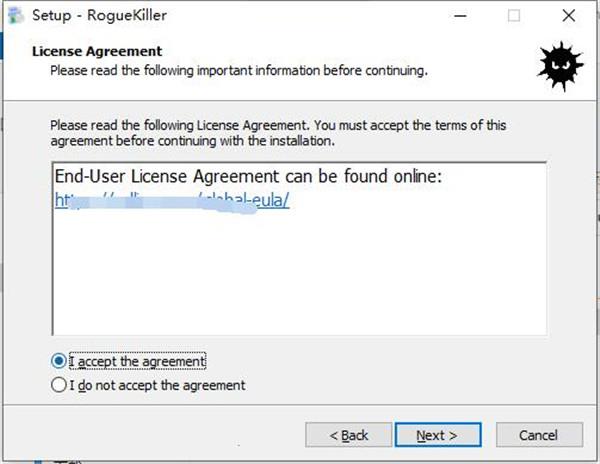Select 'I do not accept the agreement' option
This screenshot has height=464, width=600.
point(59,384)
